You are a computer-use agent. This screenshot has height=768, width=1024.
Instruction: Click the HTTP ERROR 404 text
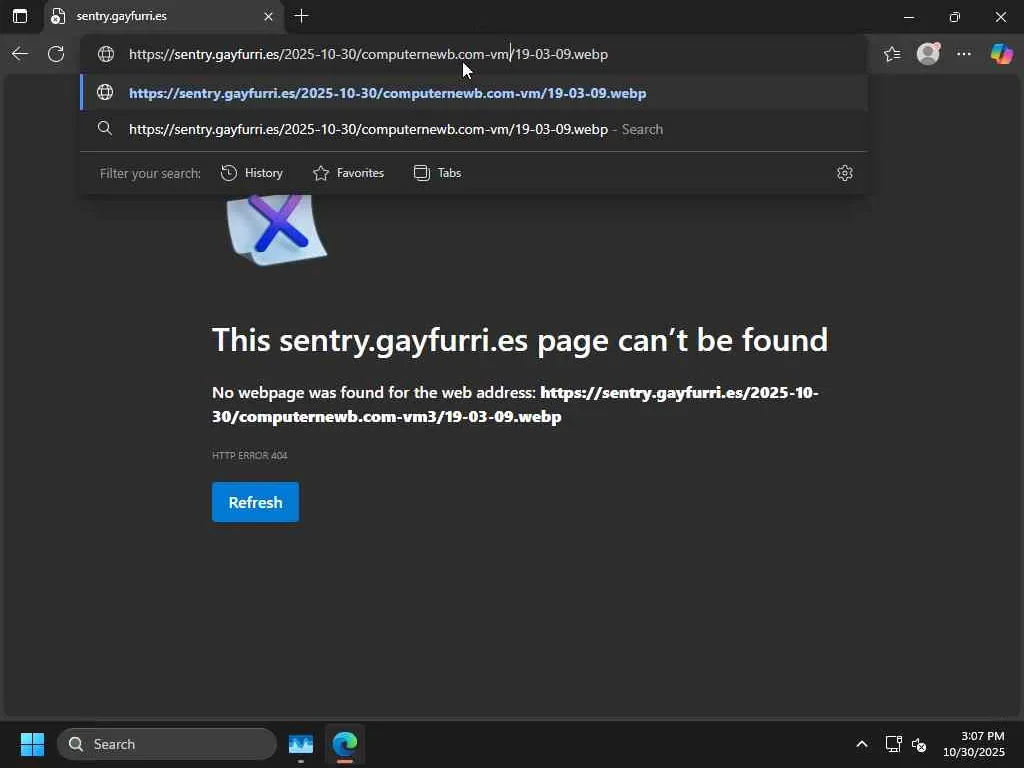click(x=249, y=455)
